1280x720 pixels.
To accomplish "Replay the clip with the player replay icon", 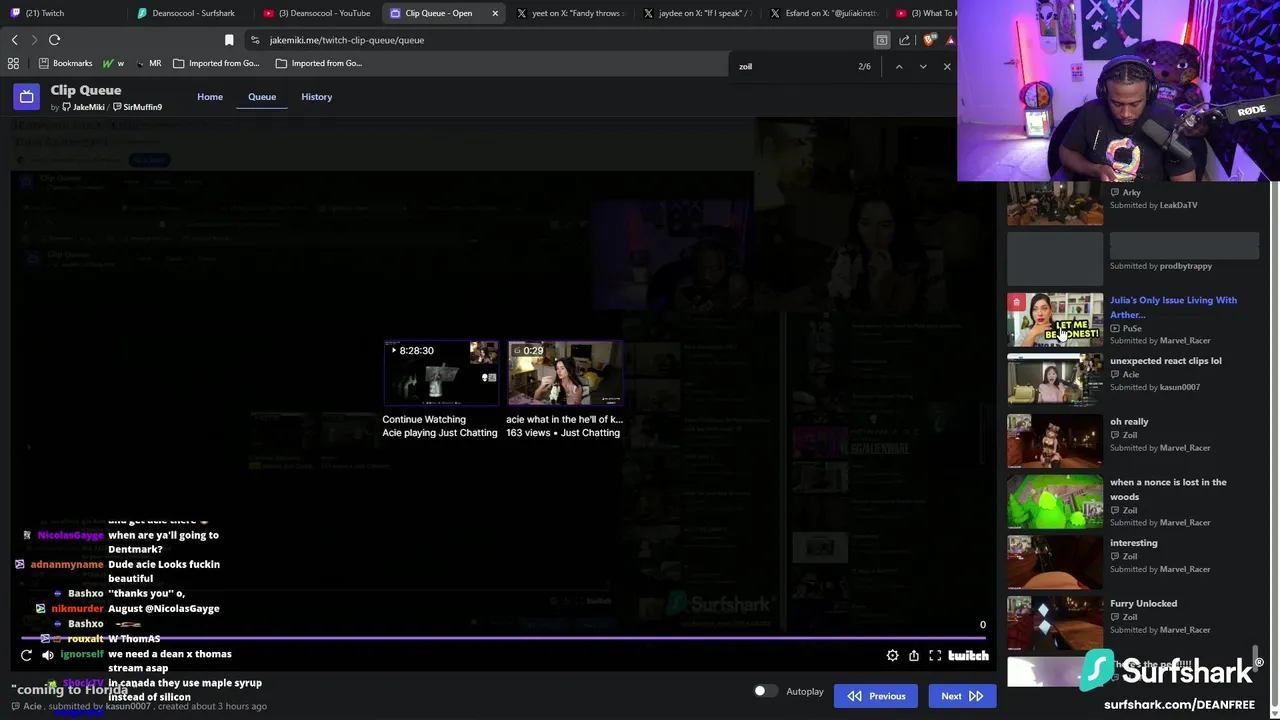I will coord(26,656).
